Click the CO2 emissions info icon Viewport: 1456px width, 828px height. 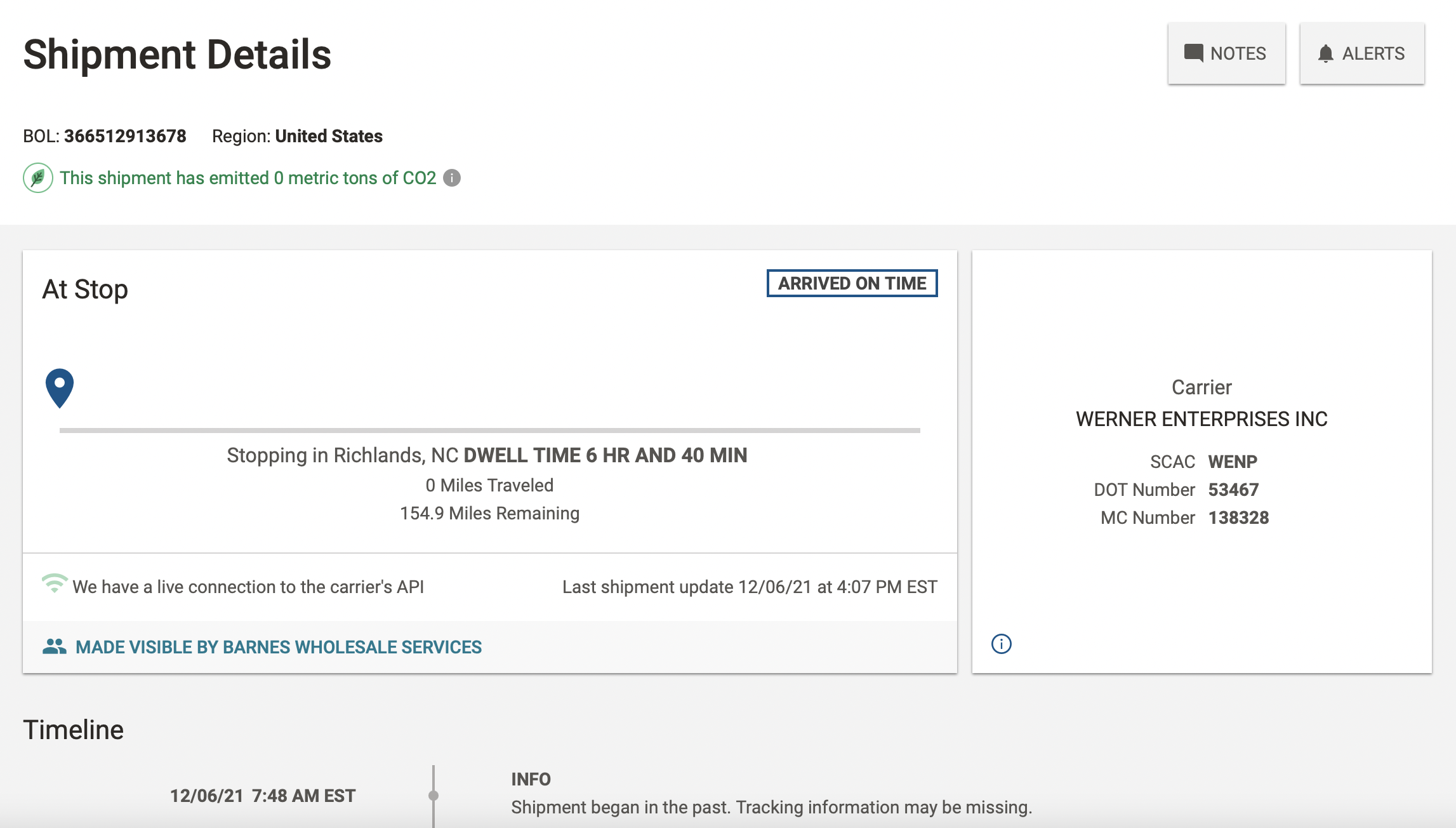click(x=452, y=178)
